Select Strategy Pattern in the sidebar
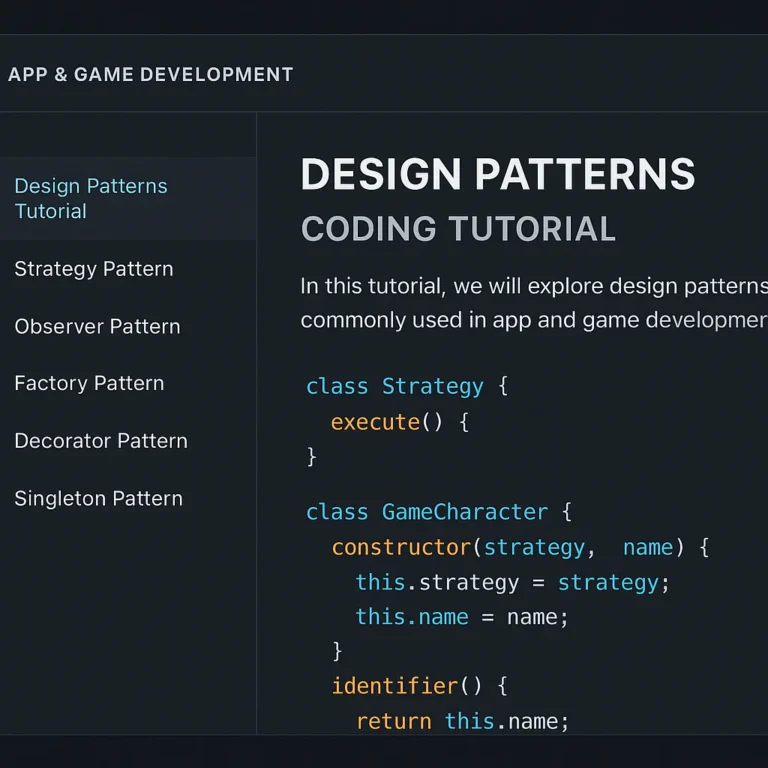This screenshot has height=768, width=768. (94, 269)
